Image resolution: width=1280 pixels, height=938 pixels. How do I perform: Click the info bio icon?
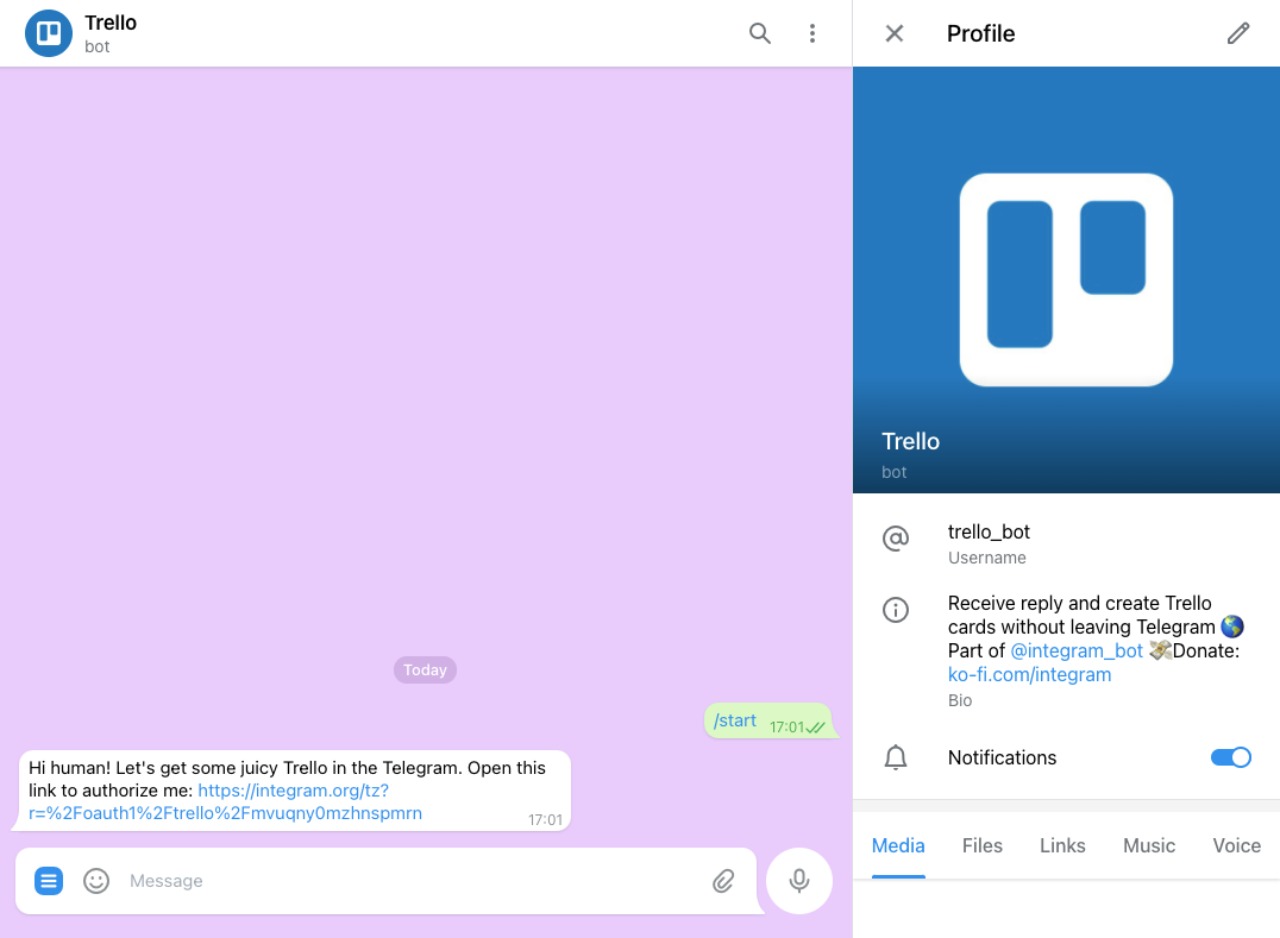(895, 610)
